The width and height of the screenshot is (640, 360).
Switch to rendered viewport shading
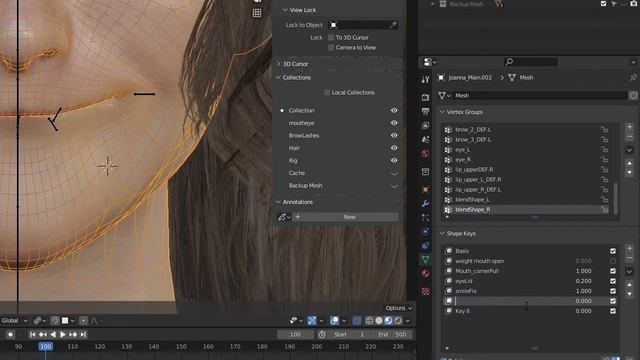pos(398,321)
